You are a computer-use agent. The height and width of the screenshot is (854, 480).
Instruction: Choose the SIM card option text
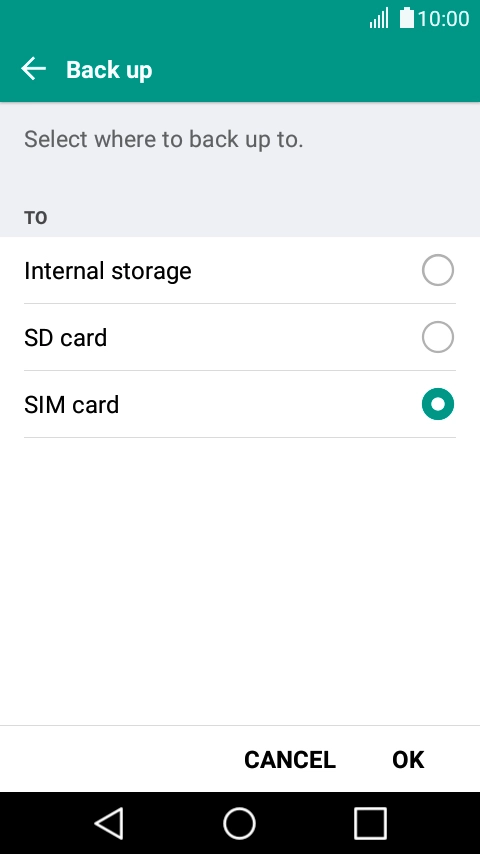click(x=71, y=405)
